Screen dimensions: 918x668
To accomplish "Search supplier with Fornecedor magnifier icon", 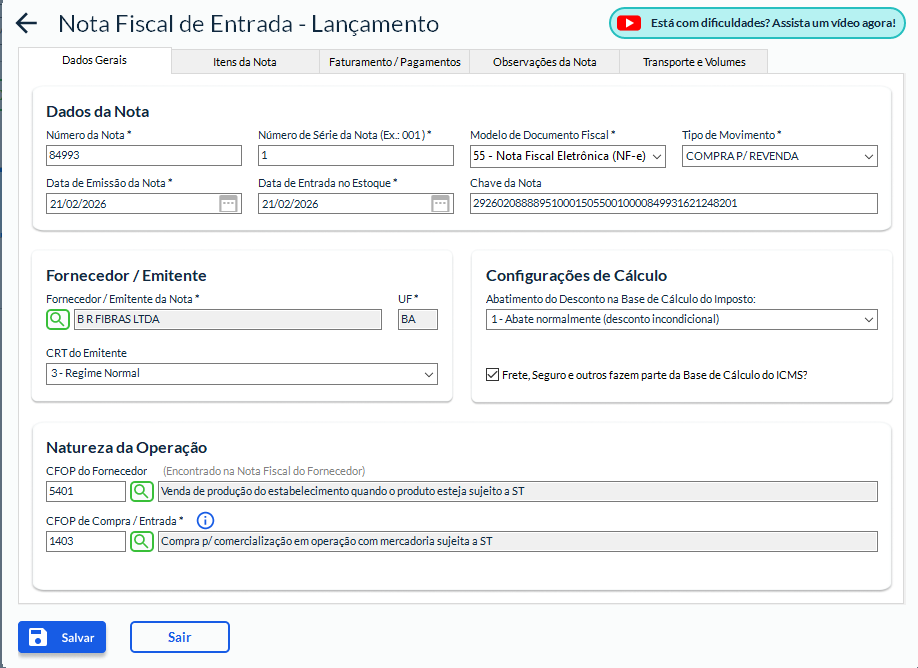I will coord(58,319).
